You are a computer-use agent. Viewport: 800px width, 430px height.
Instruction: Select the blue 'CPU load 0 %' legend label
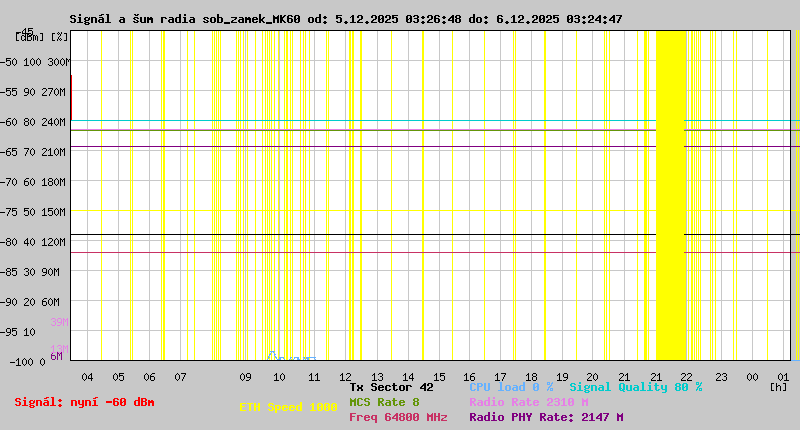pyautogui.click(x=511, y=387)
